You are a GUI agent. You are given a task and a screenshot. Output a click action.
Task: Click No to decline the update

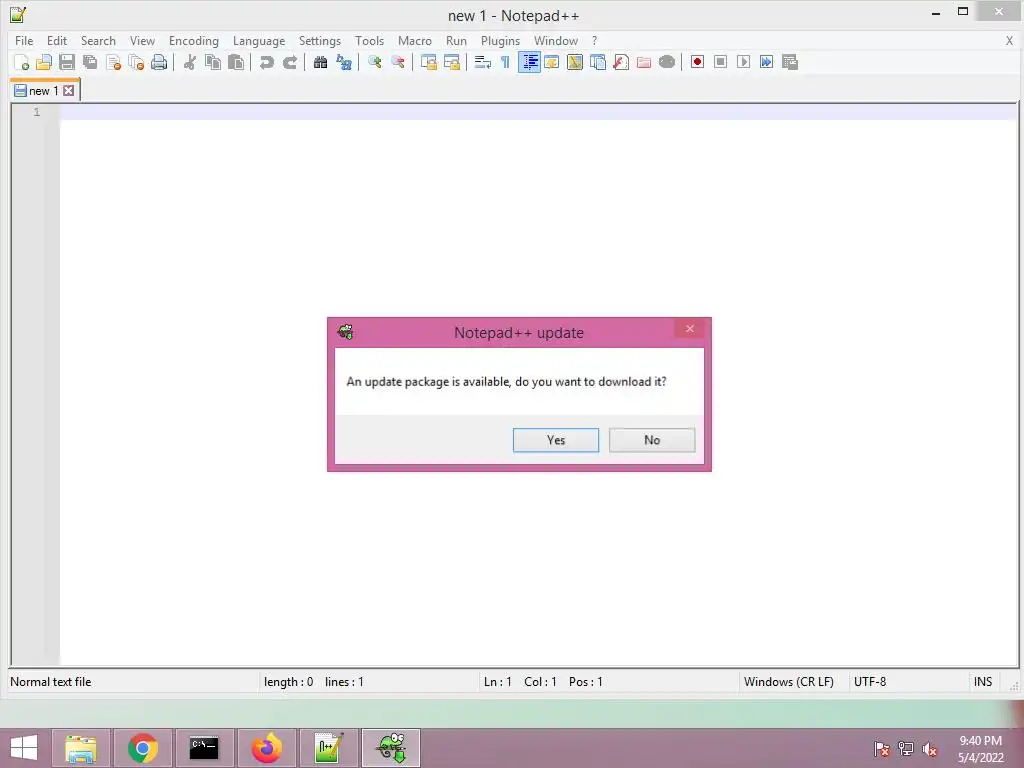coord(652,440)
